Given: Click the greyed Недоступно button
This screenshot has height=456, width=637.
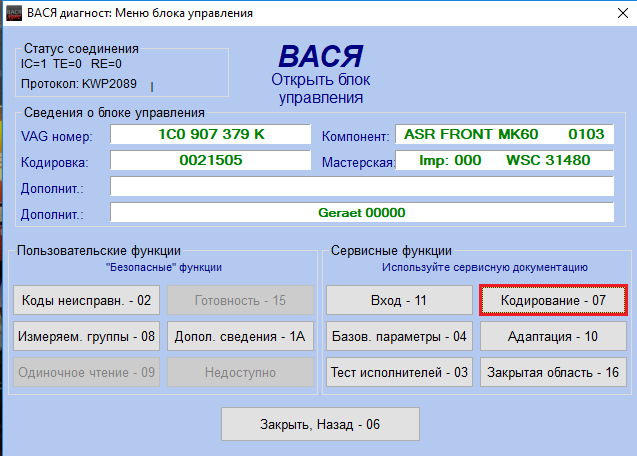Looking at the screenshot, I should click(240, 372).
